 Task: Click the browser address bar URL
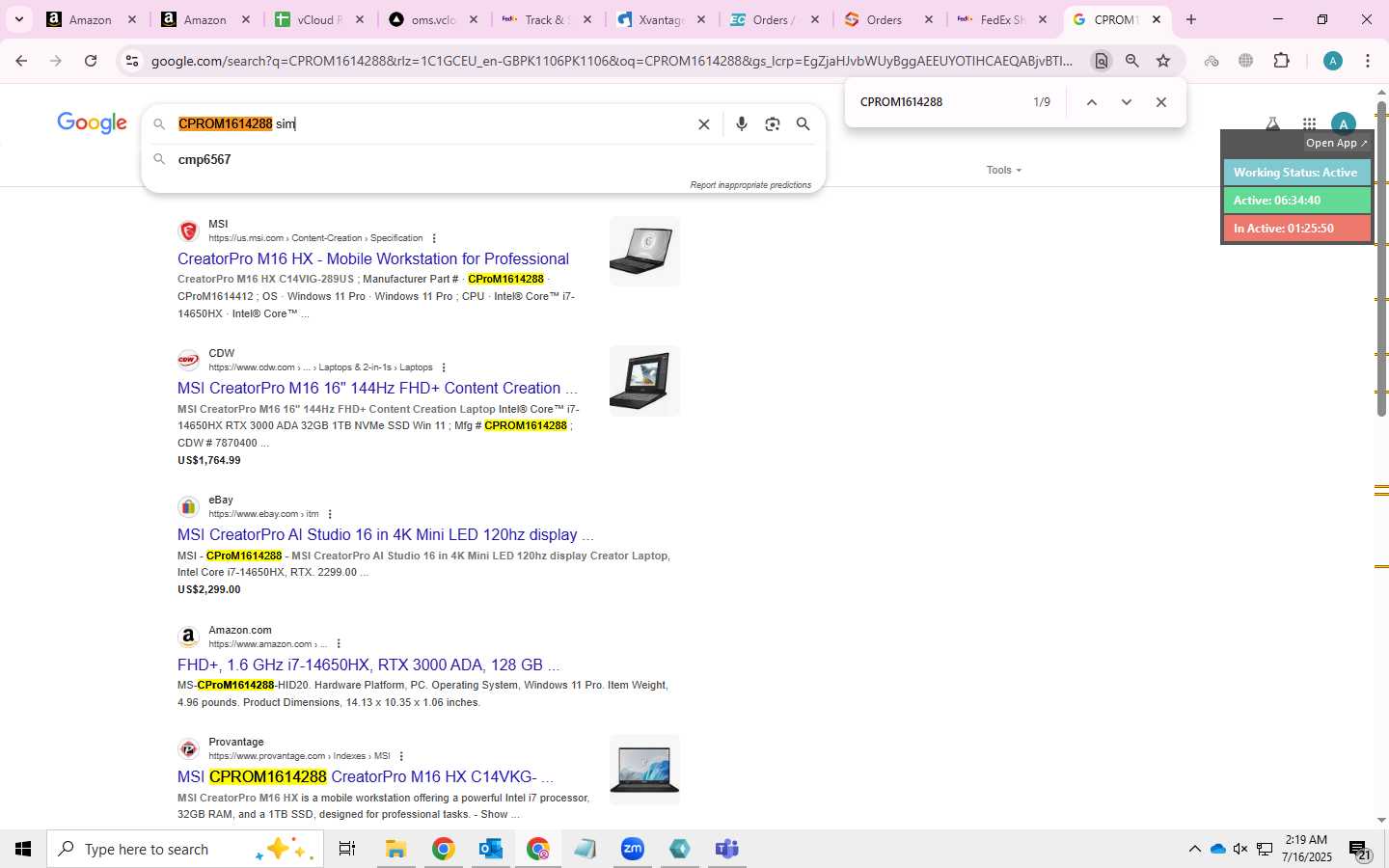(x=612, y=61)
